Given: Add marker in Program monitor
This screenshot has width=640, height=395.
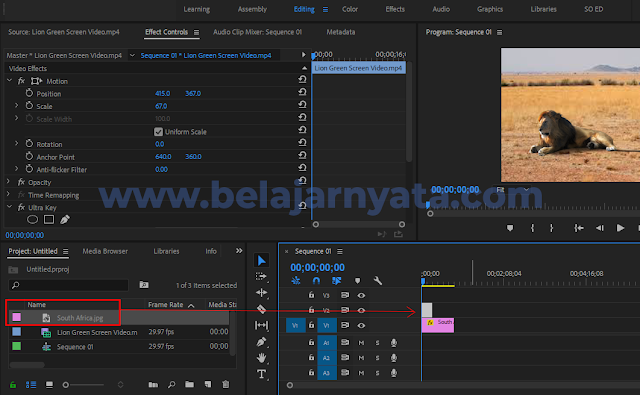Looking at the screenshot, I should [x=510, y=228].
